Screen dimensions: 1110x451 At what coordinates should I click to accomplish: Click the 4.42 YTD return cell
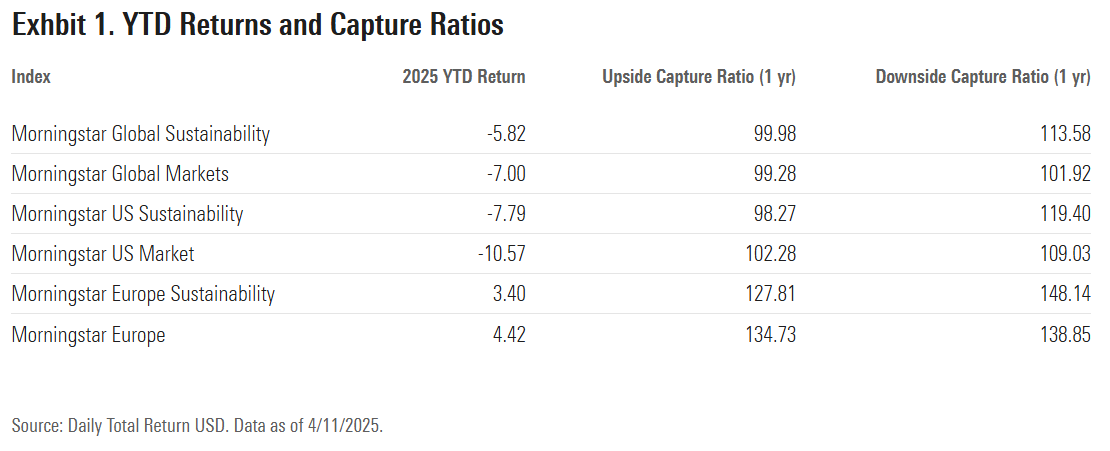coord(506,335)
